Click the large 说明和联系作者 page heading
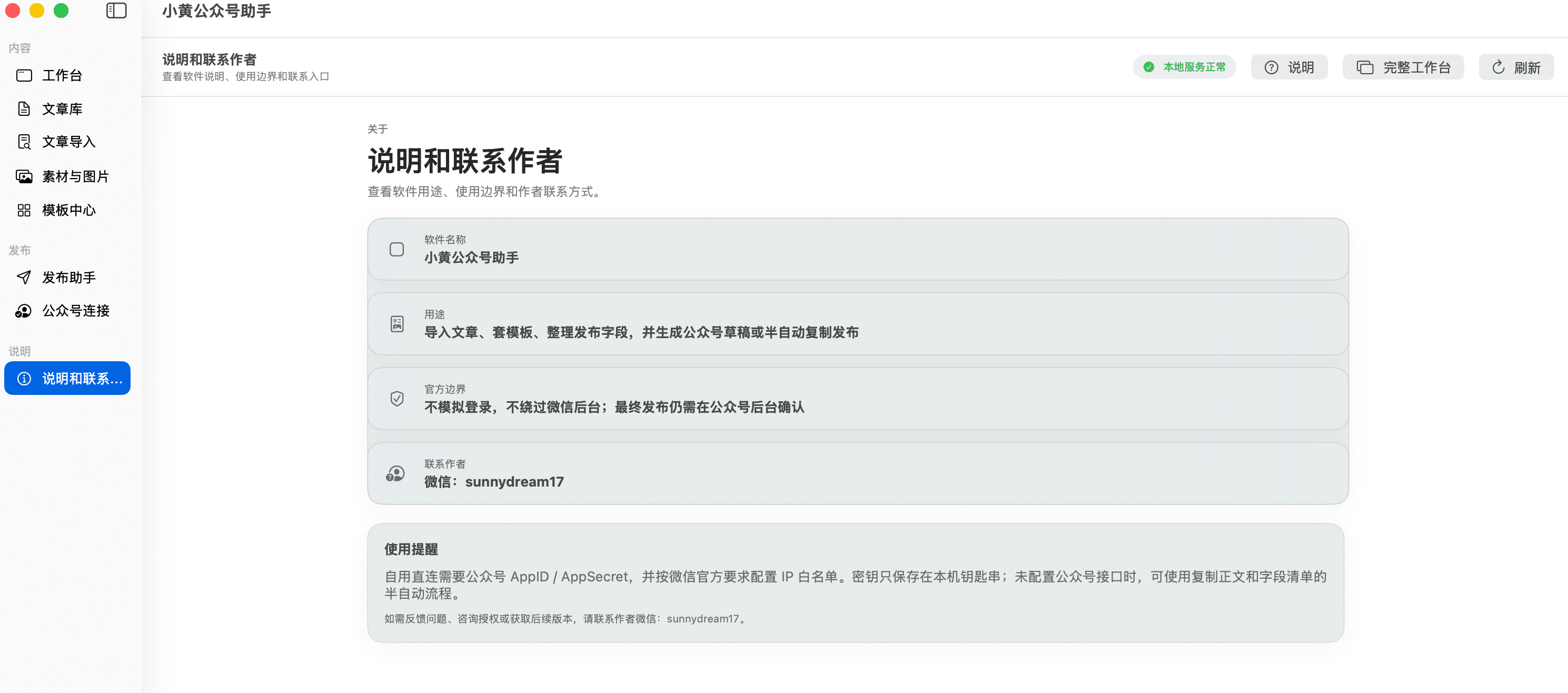Image resolution: width=1568 pixels, height=693 pixels. pos(465,161)
